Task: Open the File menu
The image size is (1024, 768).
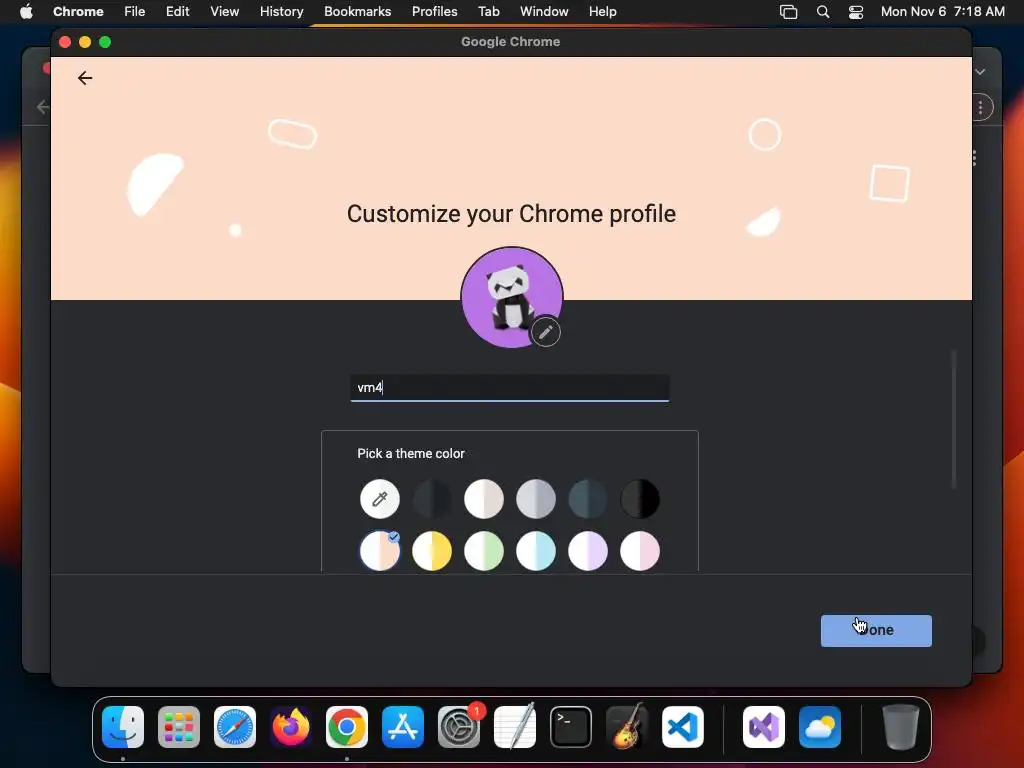Action: pos(135,12)
